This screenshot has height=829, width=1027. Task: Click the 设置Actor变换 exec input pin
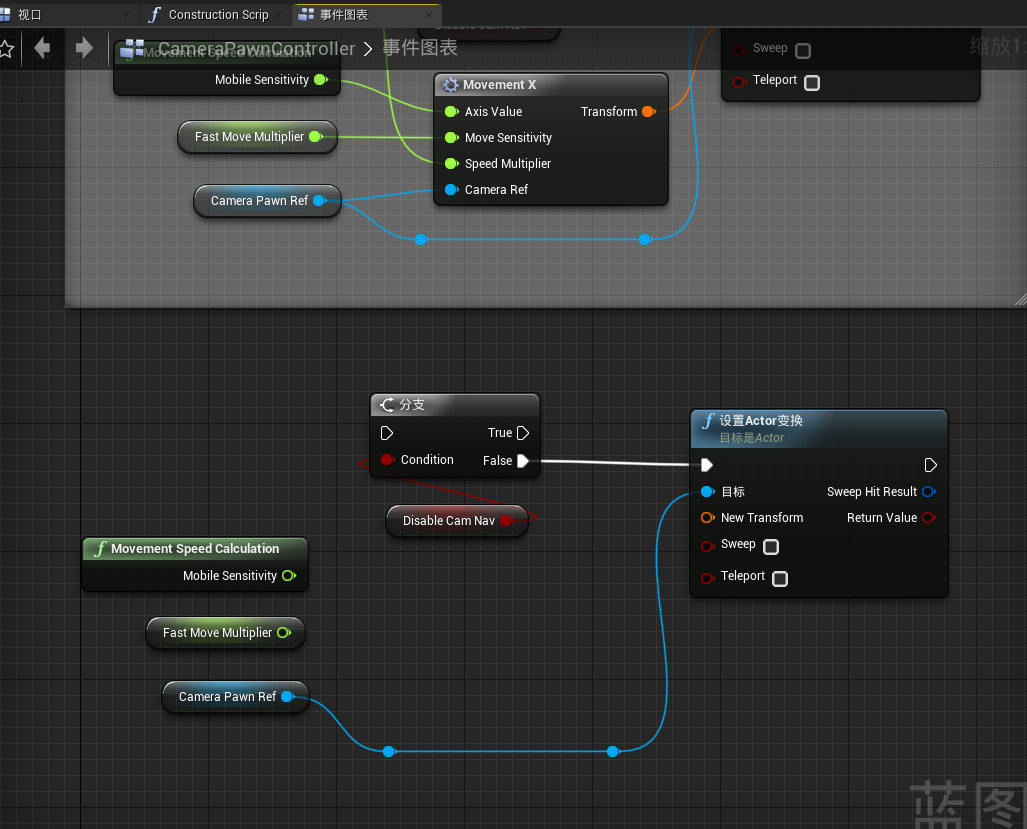coord(707,465)
